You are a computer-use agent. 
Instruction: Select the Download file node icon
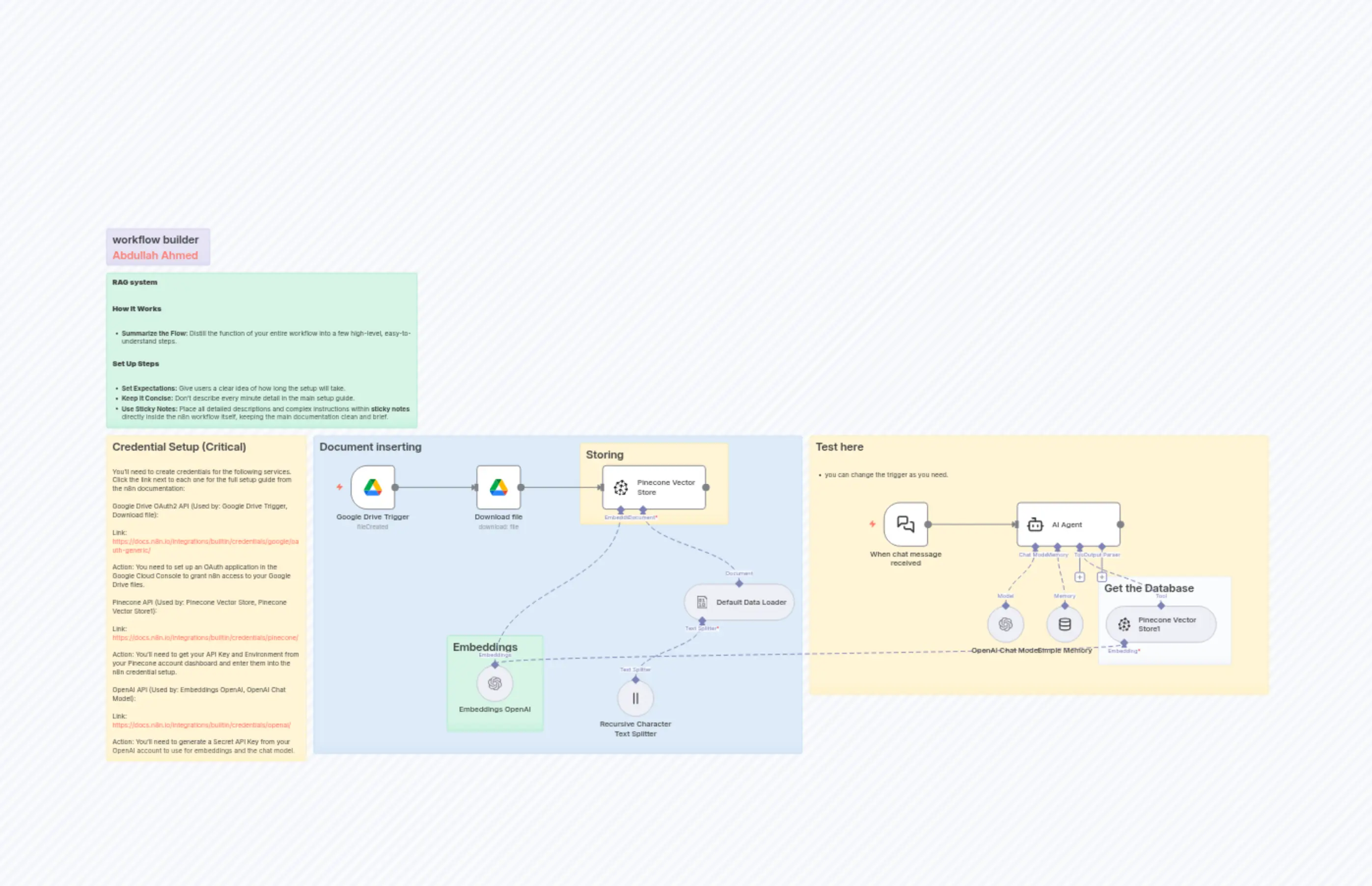click(x=499, y=486)
